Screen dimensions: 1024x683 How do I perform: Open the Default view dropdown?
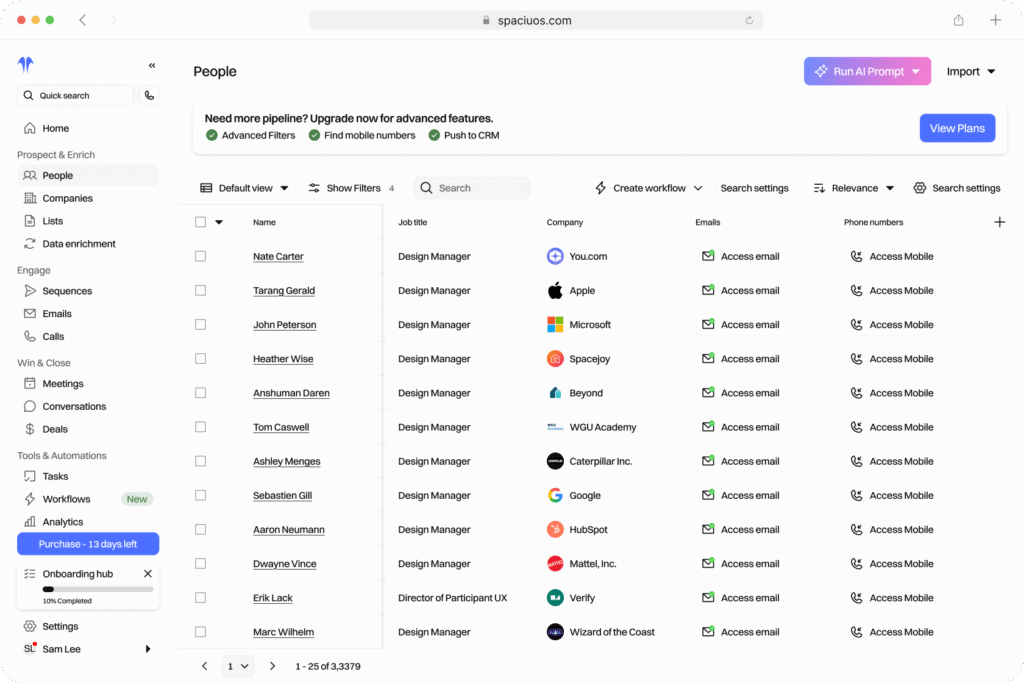click(x=244, y=188)
